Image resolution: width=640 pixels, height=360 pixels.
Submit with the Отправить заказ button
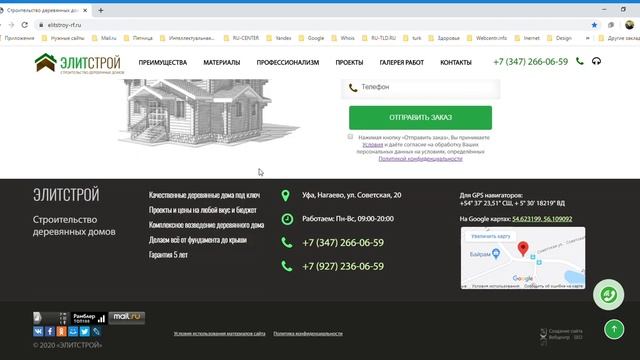[420, 118]
